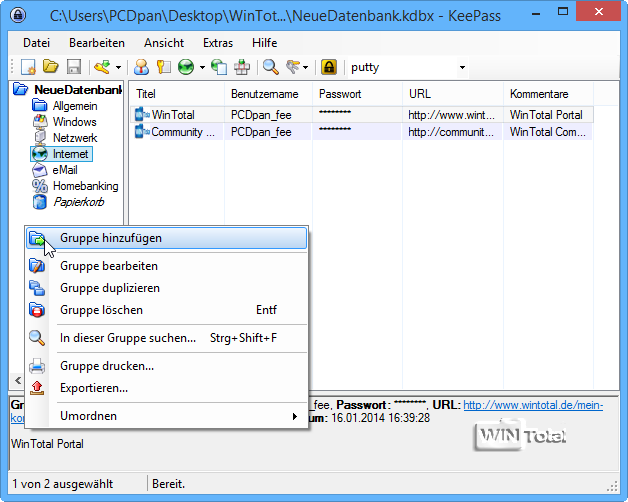Sort by the Titel column header
Image resolution: width=628 pixels, height=502 pixels.
click(177, 94)
